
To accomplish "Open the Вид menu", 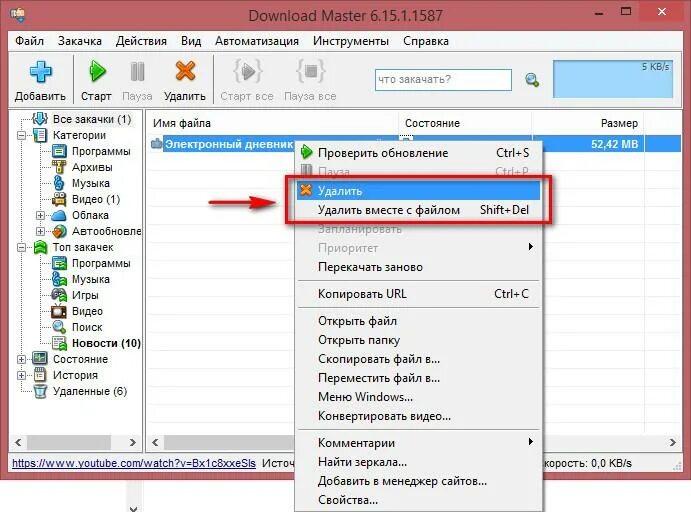I will pos(191,41).
